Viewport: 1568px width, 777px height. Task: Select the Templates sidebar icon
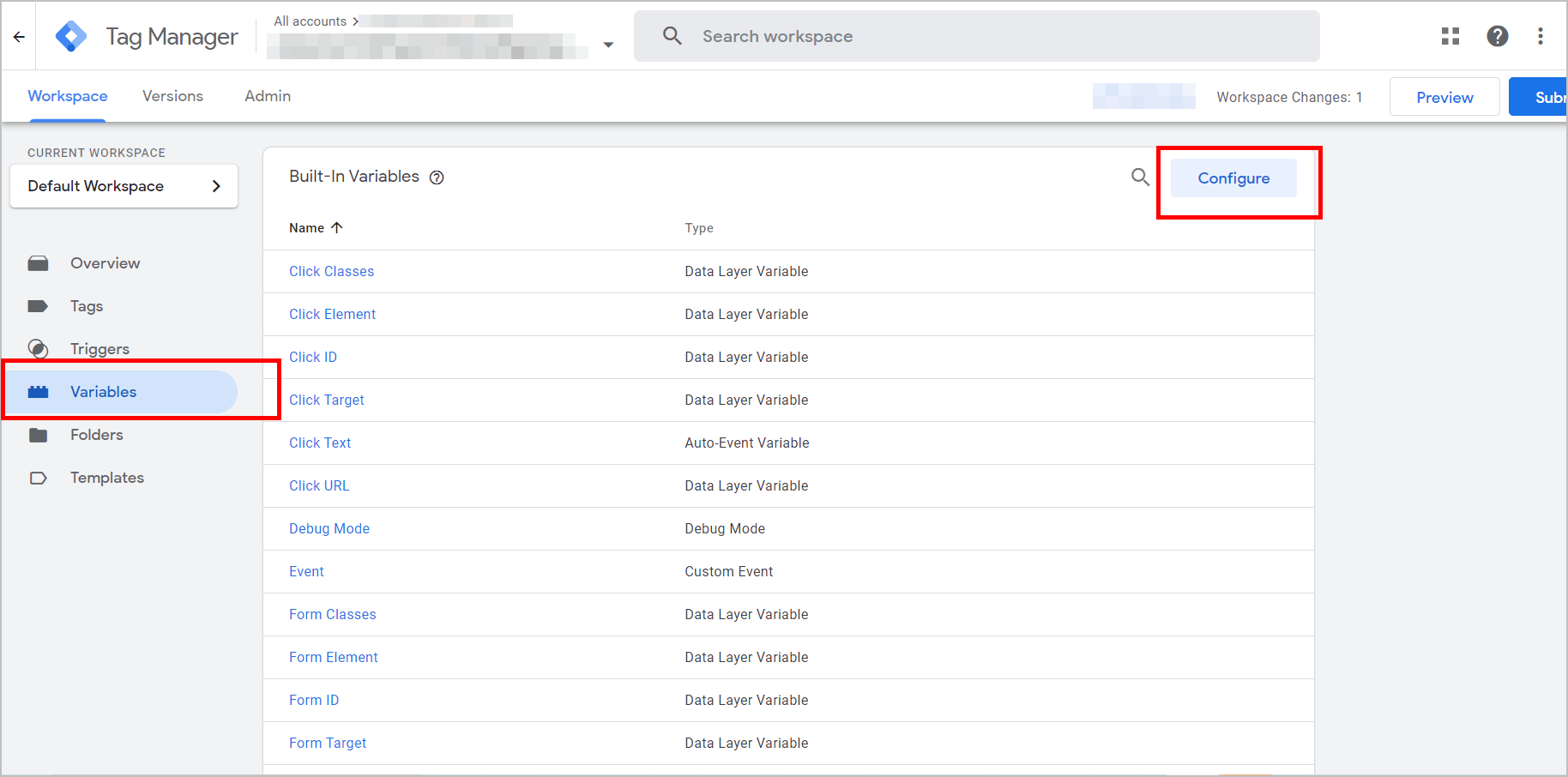coord(39,478)
